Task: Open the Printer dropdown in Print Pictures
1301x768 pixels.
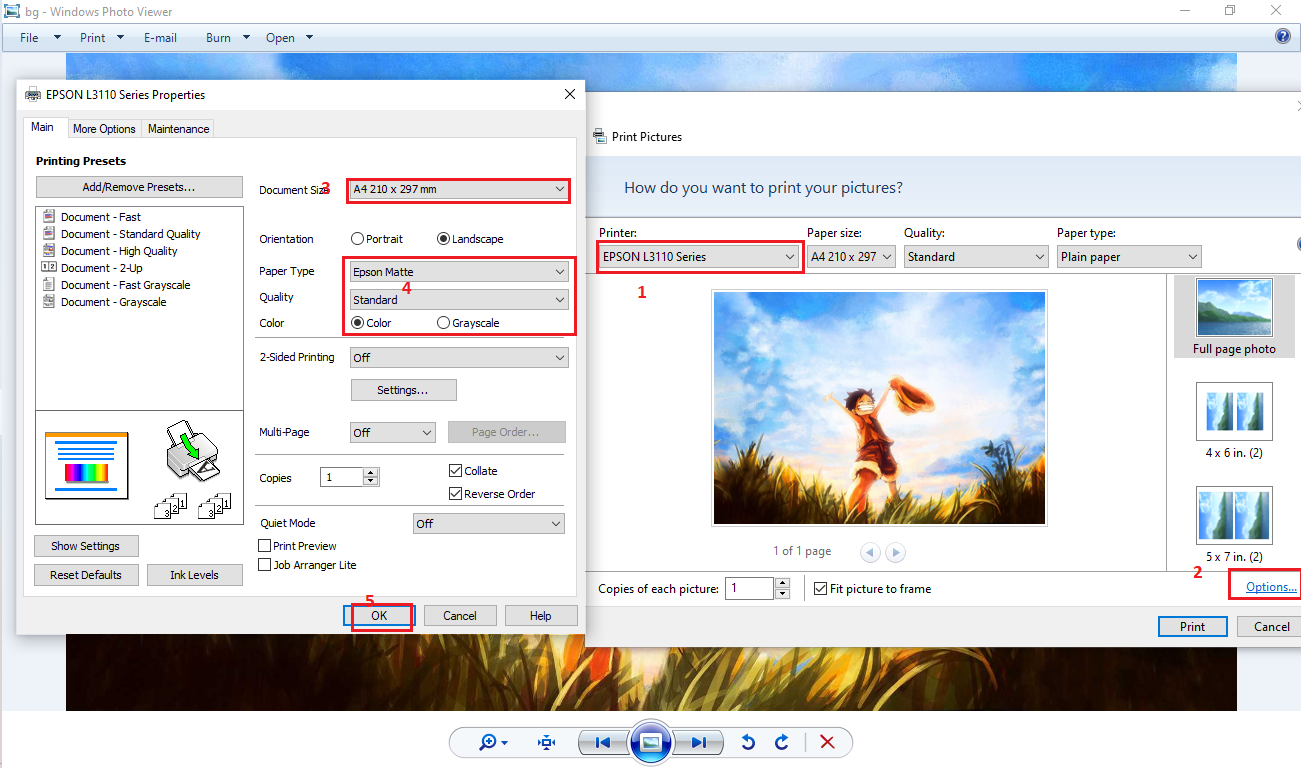Action: click(699, 257)
